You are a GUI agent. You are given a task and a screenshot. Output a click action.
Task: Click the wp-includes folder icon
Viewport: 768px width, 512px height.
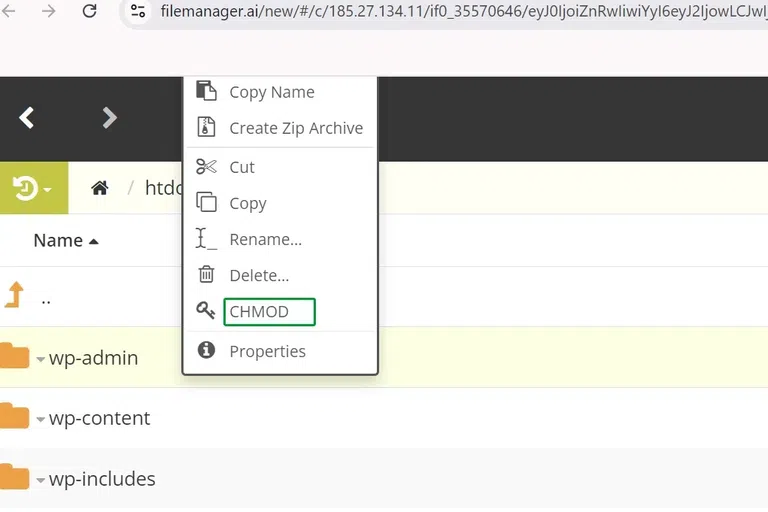(15, 477)
